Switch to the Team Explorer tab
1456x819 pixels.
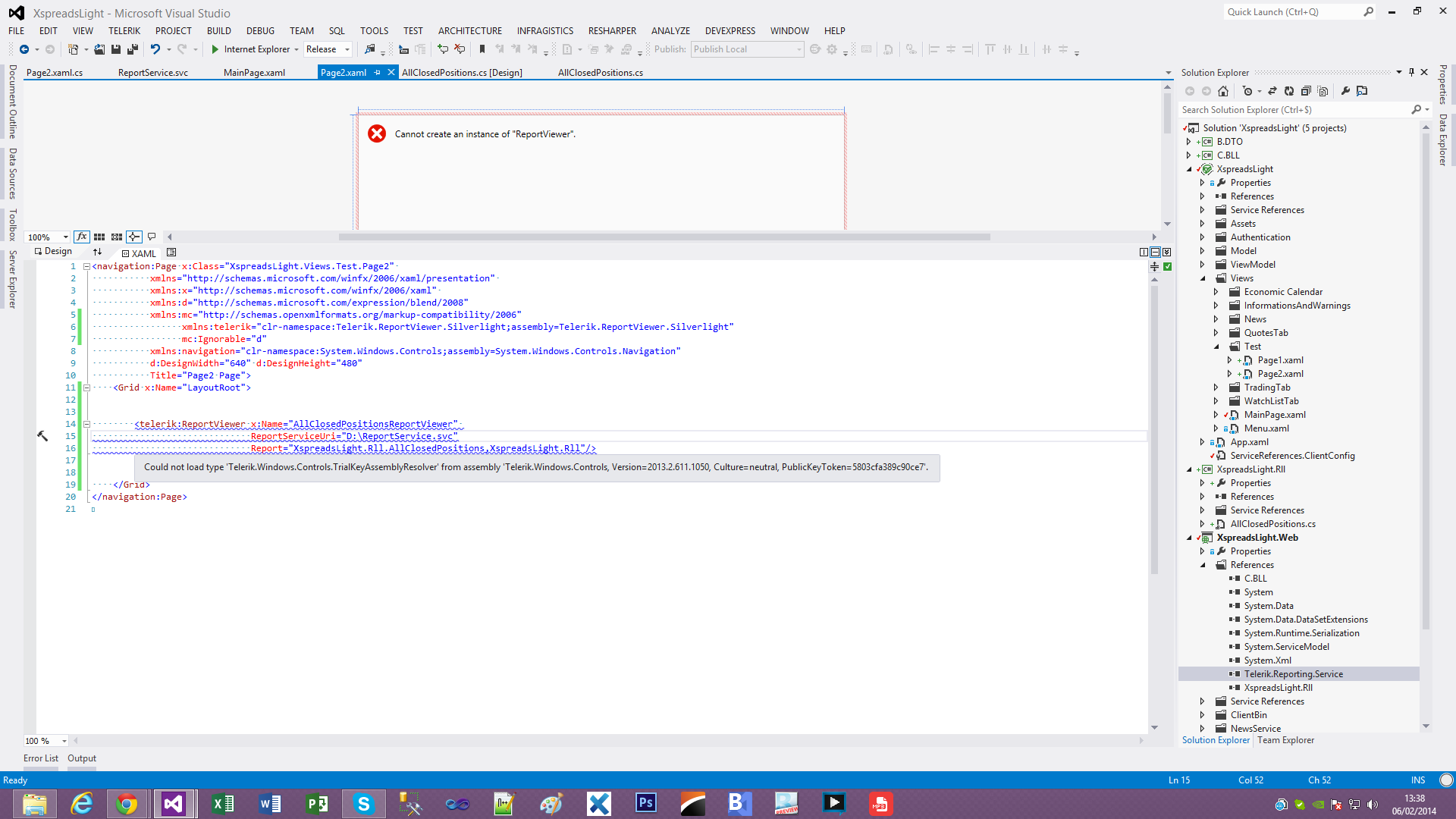click(x=1285, y=740)
